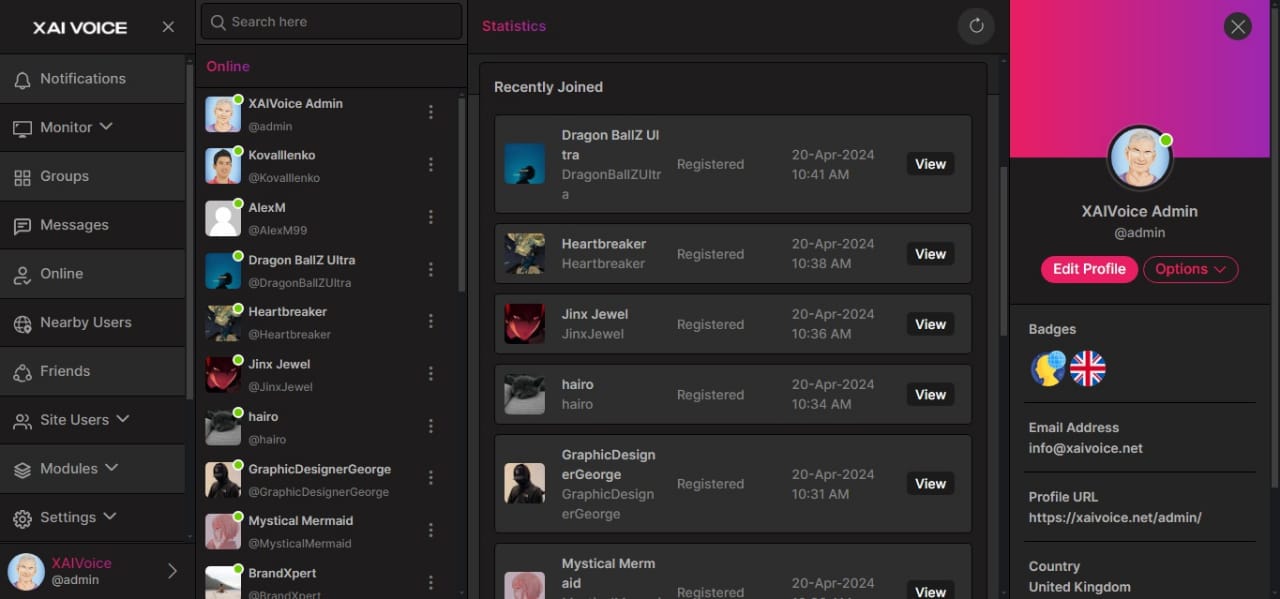Viewport: 1280px width, 599px height.
Task: Click AlexM's avatar in online list
Action: (x=223, y=218)
